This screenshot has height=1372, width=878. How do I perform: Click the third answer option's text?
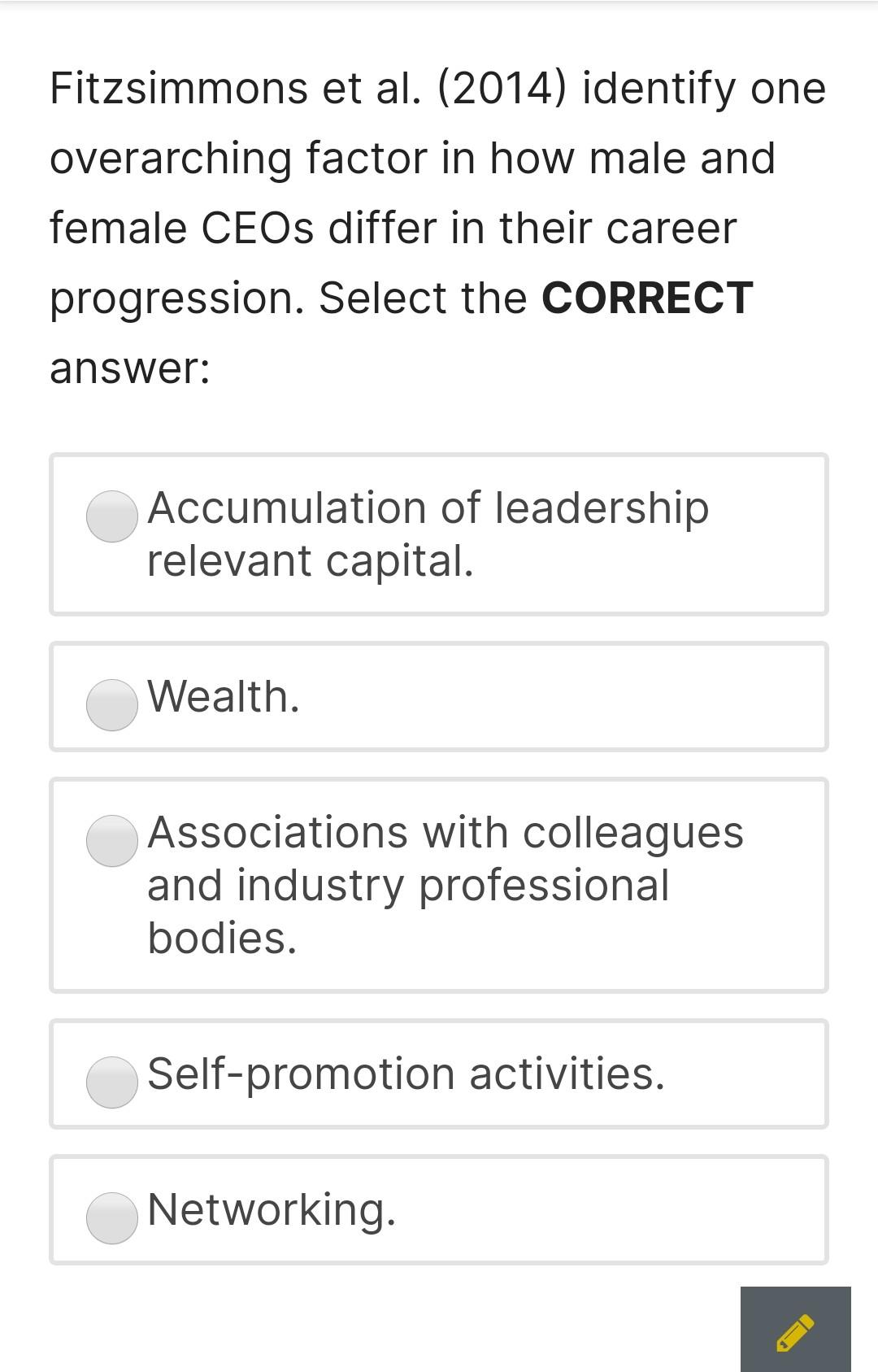(446, 885)
